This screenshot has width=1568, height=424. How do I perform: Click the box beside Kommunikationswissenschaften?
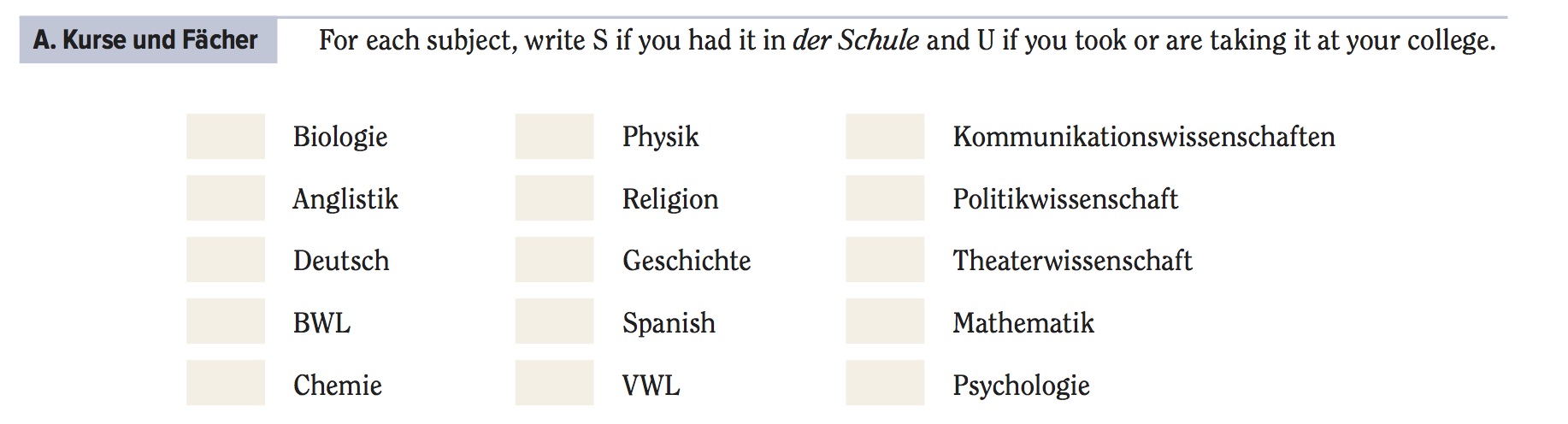click(x=885, y=137)
